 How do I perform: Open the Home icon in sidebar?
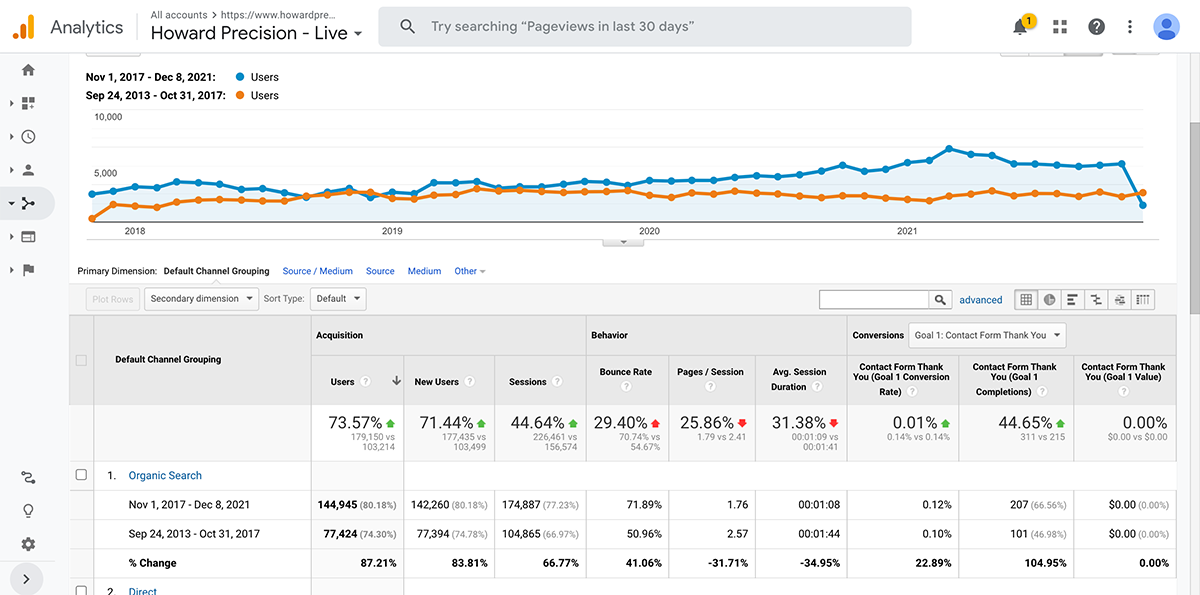(x=28, y=70)
